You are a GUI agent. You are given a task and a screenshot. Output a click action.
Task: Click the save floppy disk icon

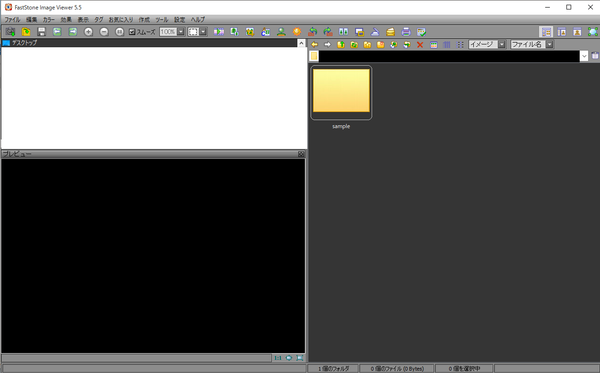[41, 32]
